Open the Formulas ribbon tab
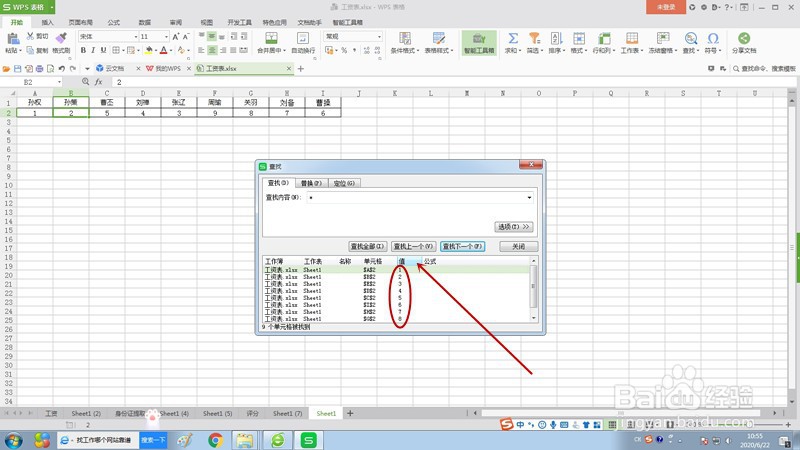Image resolution: width=800 pixels, height=450 pixels. (114, 22)
